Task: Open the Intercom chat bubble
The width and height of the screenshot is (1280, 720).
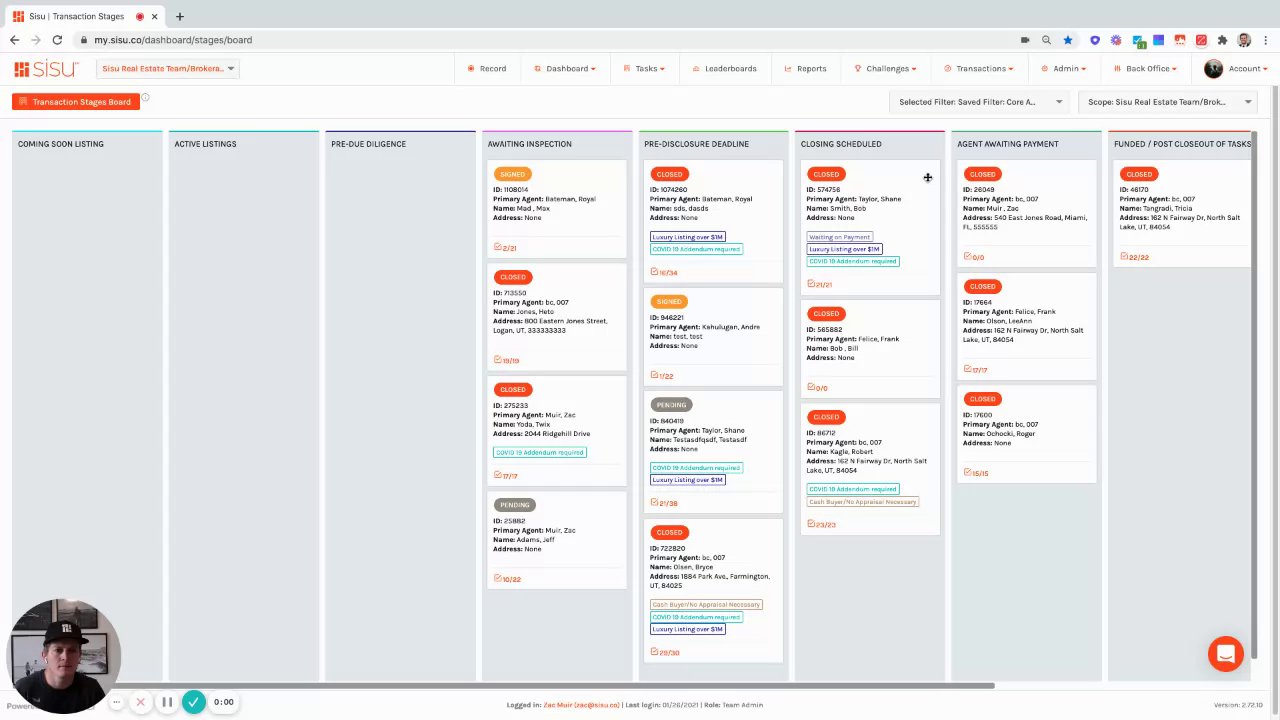Action: coord(1225,654)
